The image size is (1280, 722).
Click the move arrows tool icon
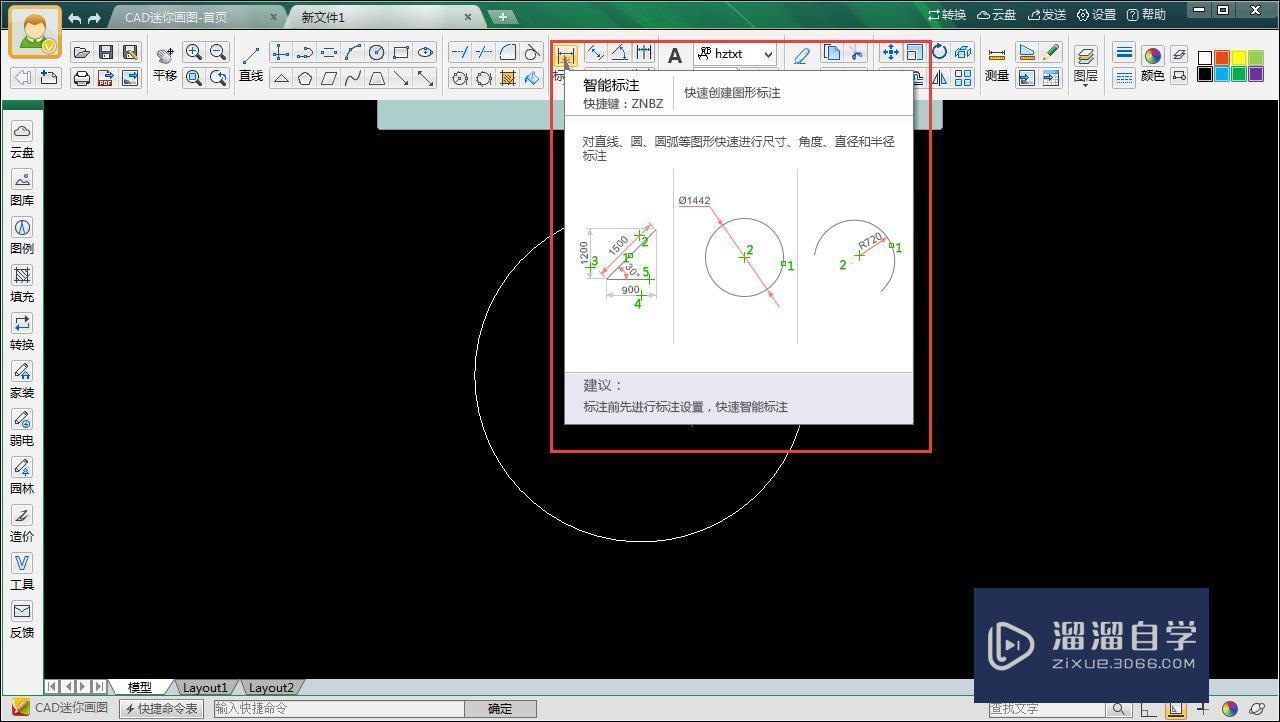pyautogui.click(x=890, y=53)
